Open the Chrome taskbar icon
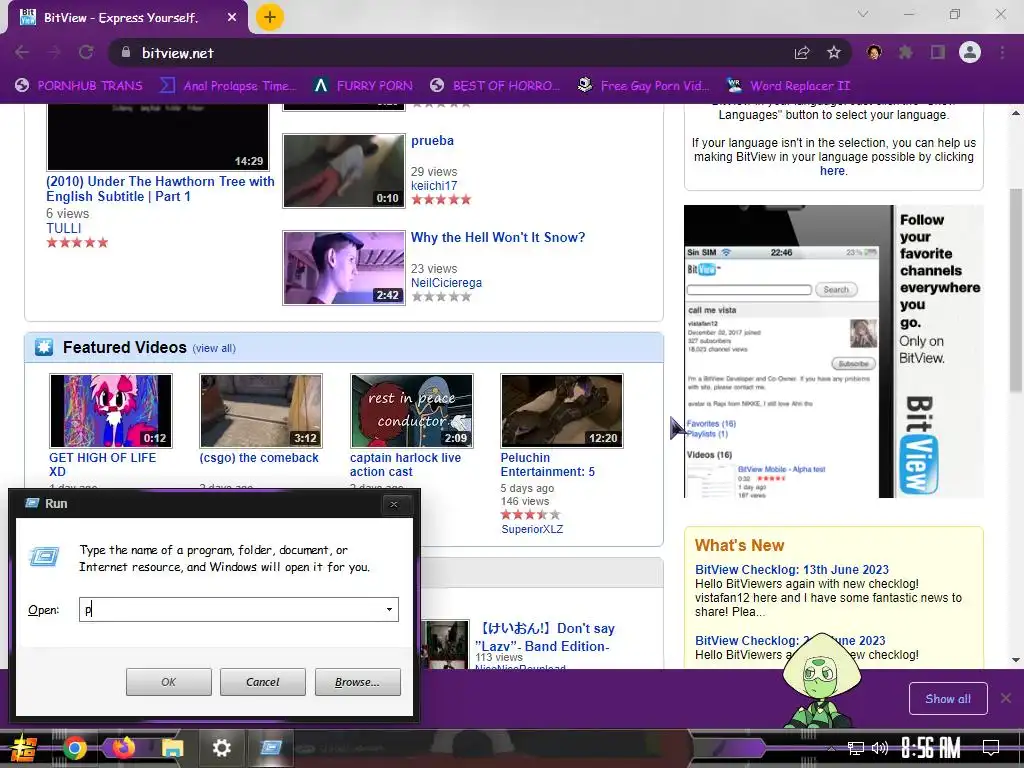The height and width of the screenshot is (768, 1024). pos(74,748)
